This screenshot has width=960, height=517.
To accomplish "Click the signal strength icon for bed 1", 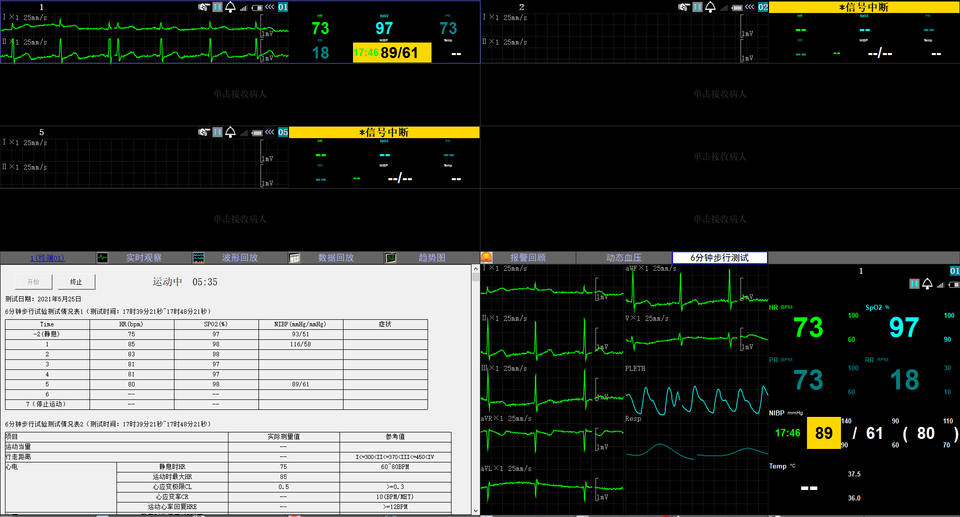I will [244, 8].
